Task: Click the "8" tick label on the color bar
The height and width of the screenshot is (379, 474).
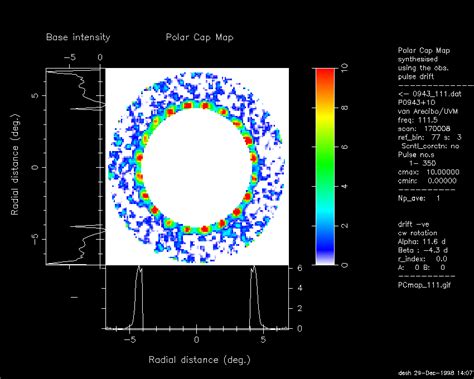Action: click(x=345, y=108)
